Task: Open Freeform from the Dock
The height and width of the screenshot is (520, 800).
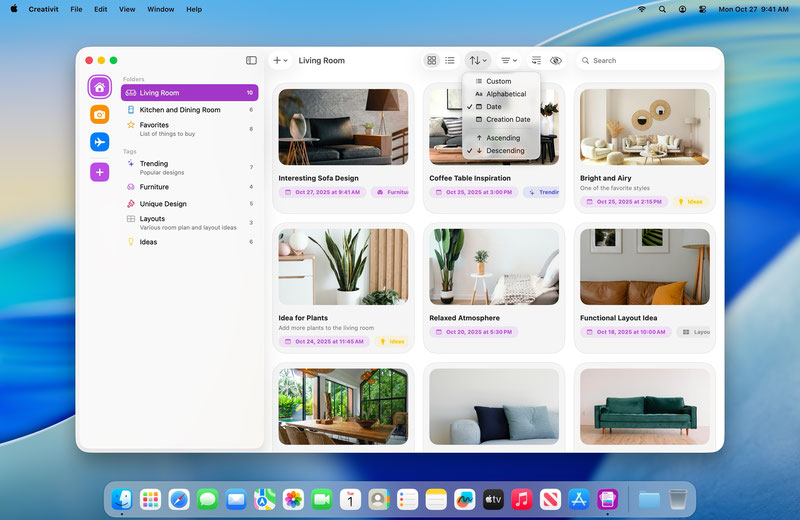Action: tap(464, 498)
